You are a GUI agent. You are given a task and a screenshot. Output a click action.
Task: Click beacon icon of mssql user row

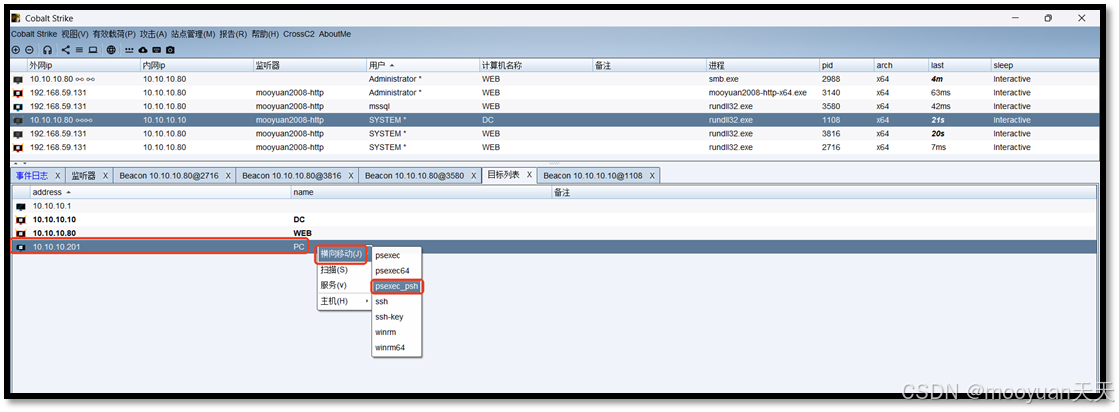[x=19, y=106]
